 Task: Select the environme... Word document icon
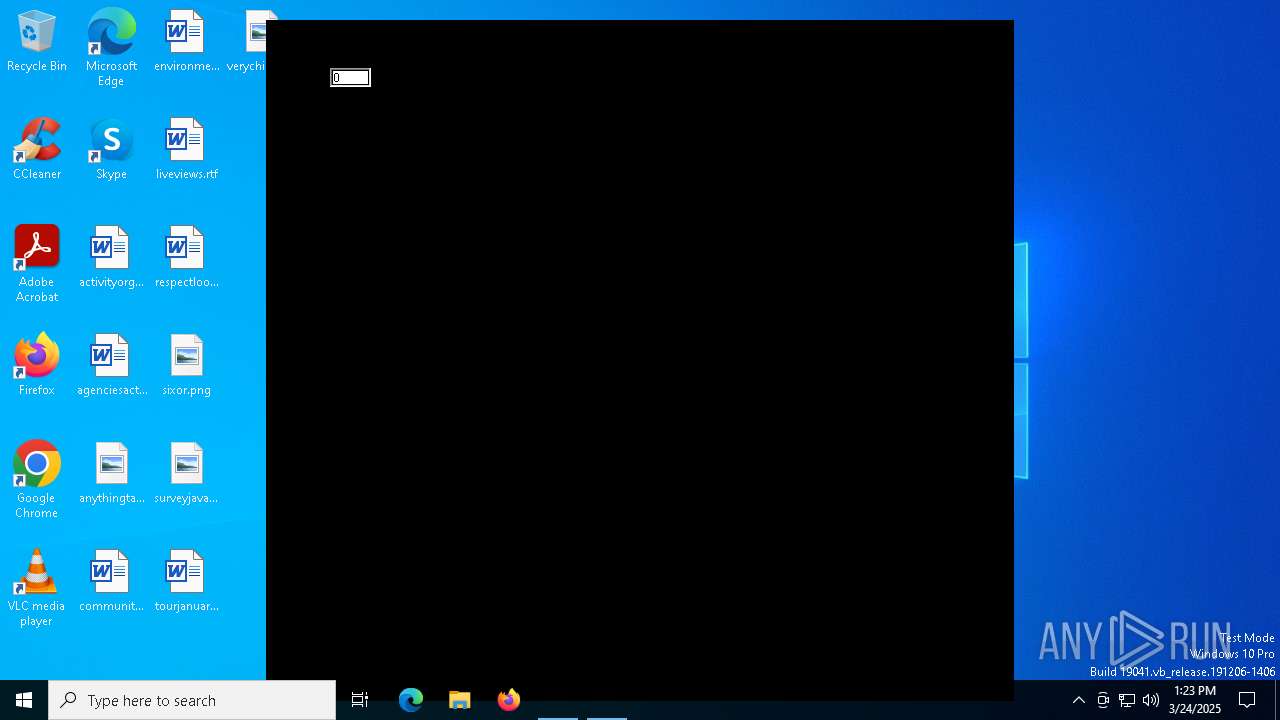186,42
